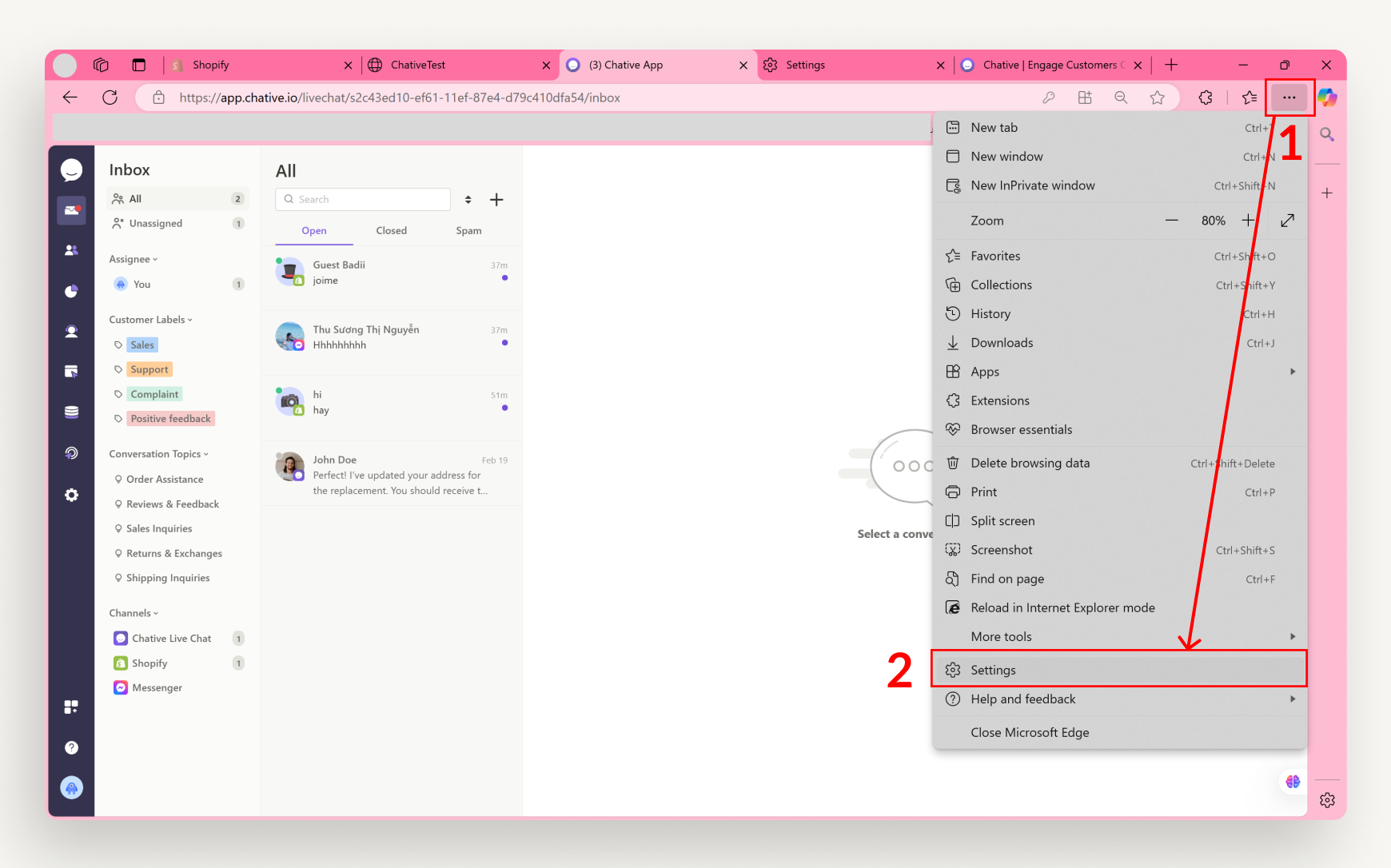
Task: View the Reports pie chart icon
Action: click(x=72, y=291)
